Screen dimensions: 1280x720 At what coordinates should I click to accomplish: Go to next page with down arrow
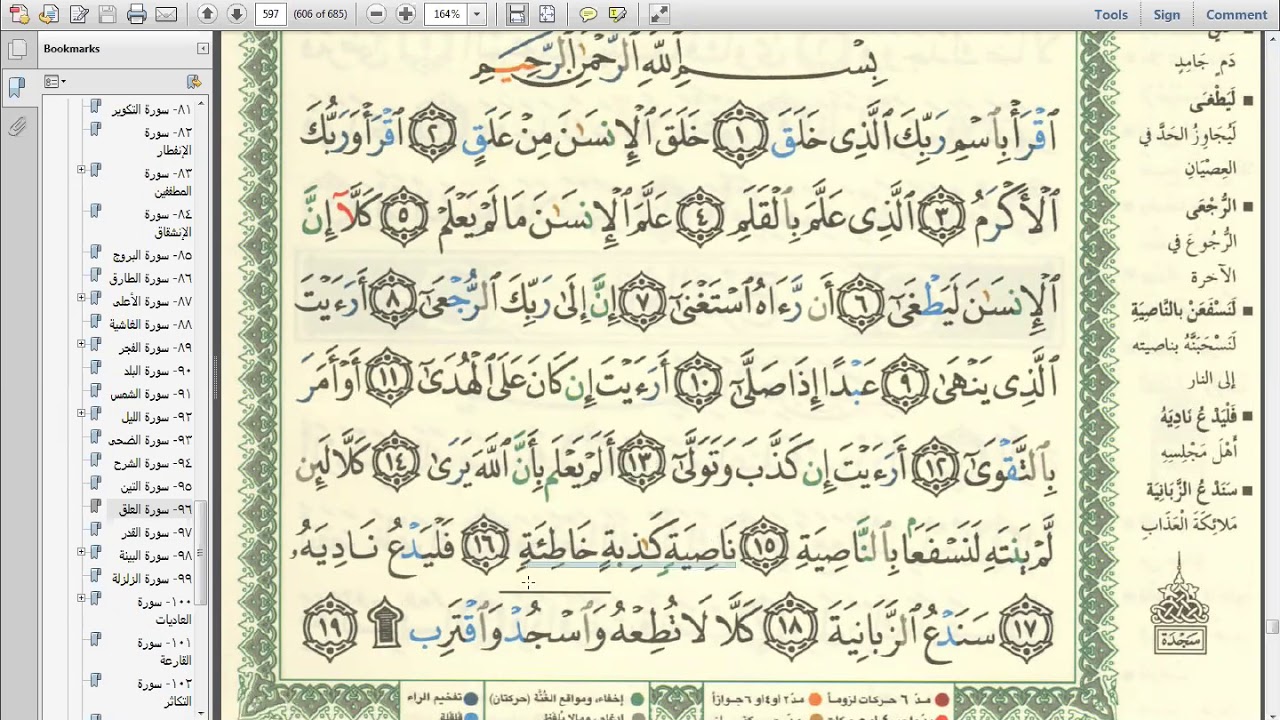[x=236, y=14]
